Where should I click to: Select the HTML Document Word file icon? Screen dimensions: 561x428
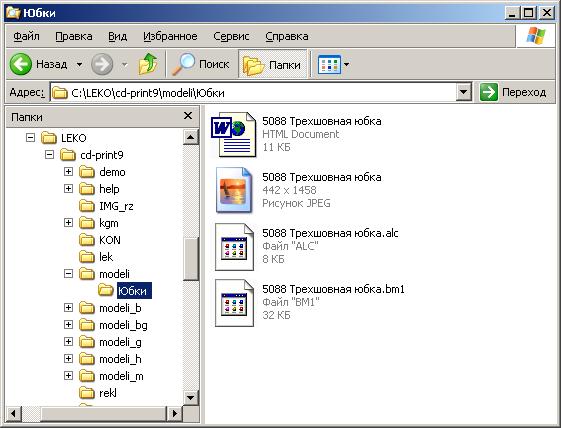tap(233, 135)
